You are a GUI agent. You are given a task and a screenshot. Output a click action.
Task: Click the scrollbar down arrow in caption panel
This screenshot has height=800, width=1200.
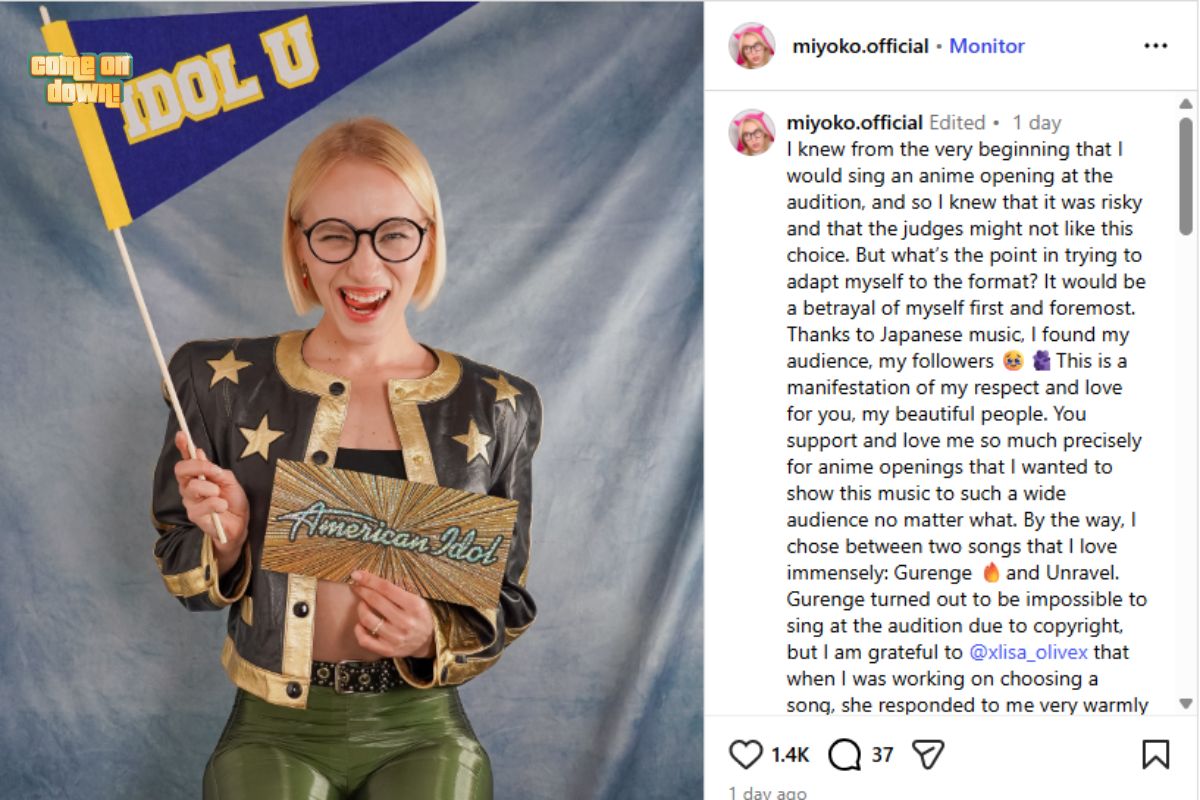[1186, 704]
